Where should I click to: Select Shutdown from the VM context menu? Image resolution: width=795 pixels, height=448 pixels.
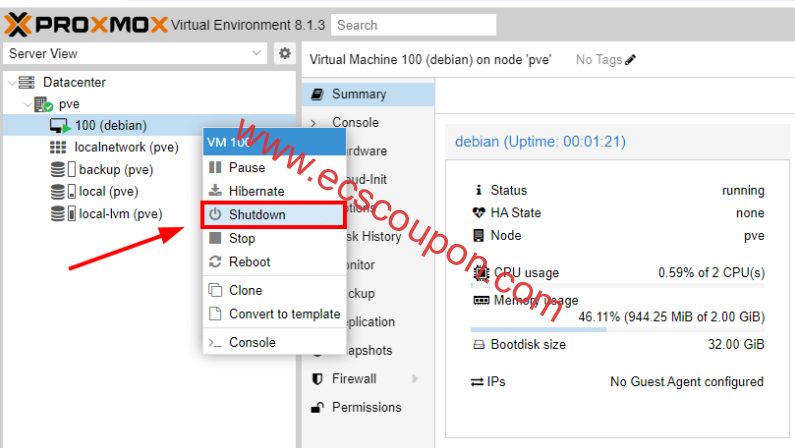pyautogui.click(x=256, y=214)
